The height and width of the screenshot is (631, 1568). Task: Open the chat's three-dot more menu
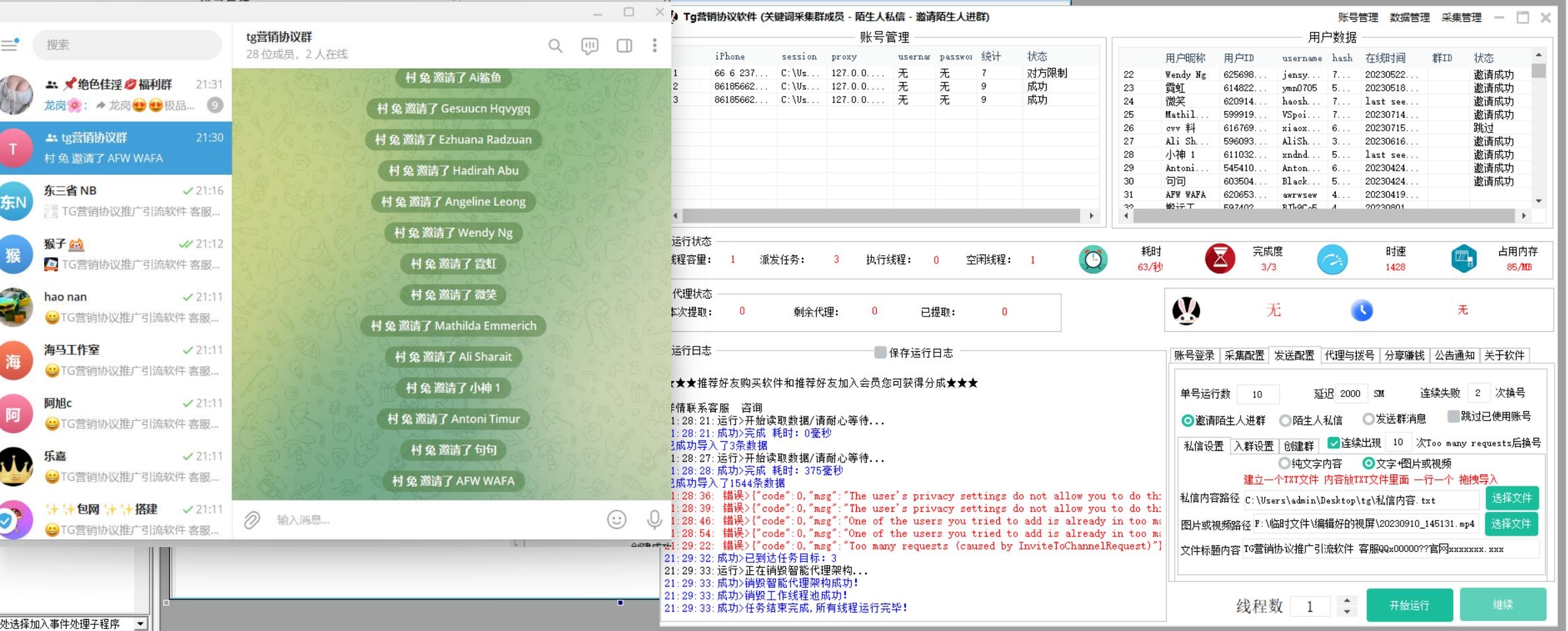click(x=654, y=45)
